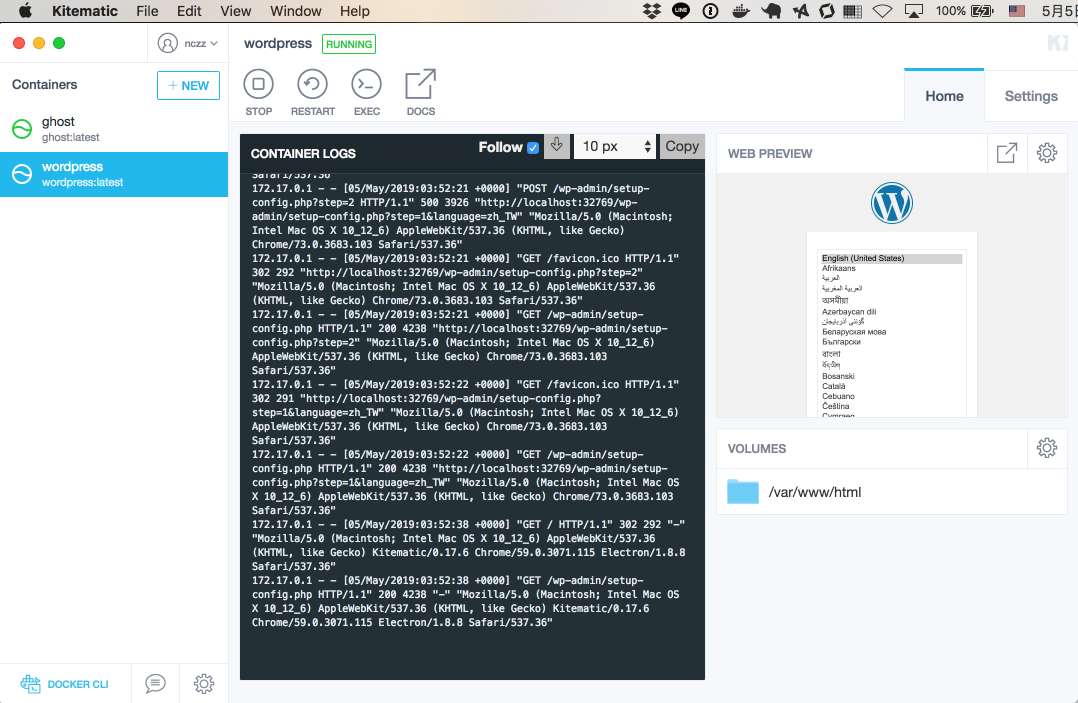Change the log font size stepper
Image resolution: width=1078 pixels, height=703 pixels.
(x=647, y=146)
